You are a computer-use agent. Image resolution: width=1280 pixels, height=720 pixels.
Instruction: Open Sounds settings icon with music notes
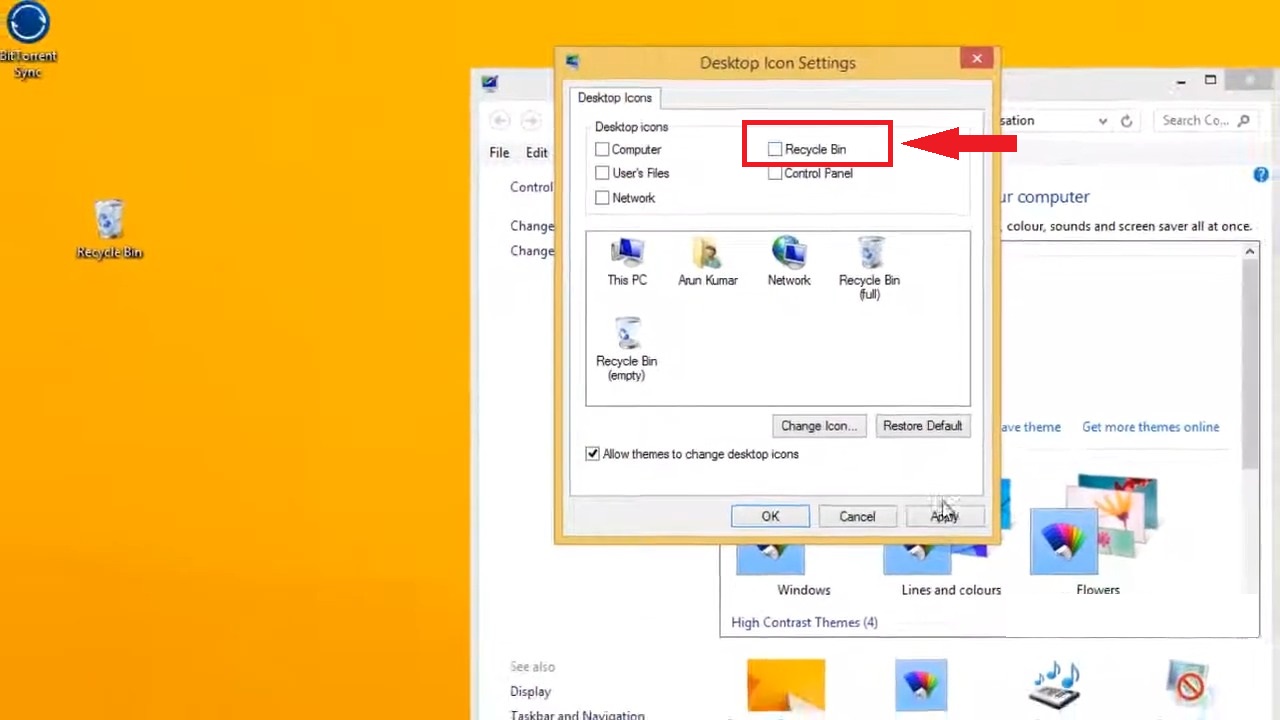point(1055,686)
